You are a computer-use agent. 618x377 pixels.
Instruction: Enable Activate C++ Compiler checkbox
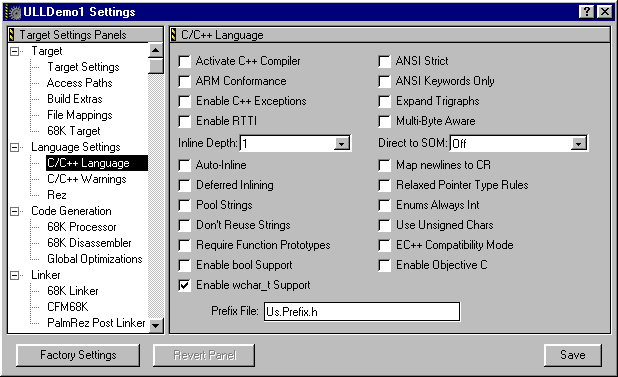tap(184, 61)
